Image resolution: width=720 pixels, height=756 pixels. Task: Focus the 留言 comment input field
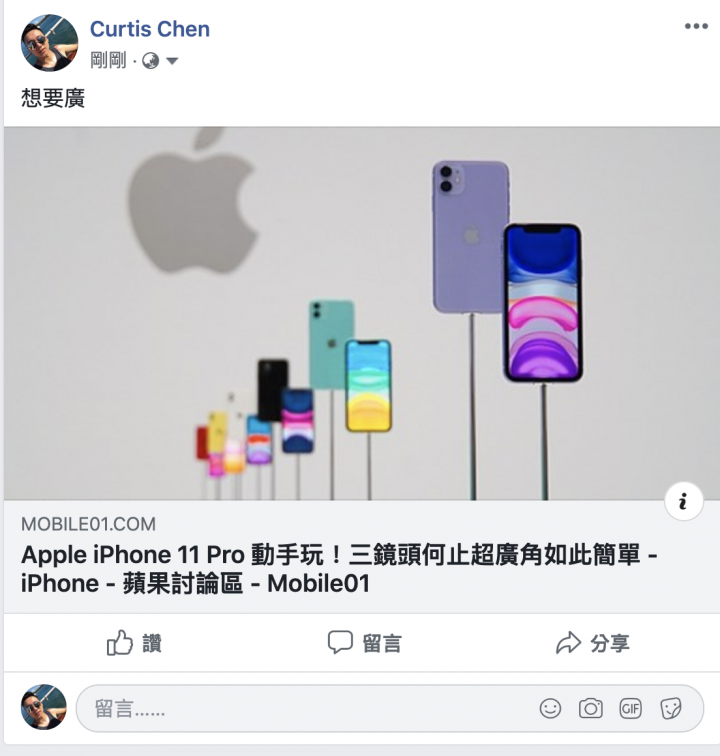click(390, 709)
